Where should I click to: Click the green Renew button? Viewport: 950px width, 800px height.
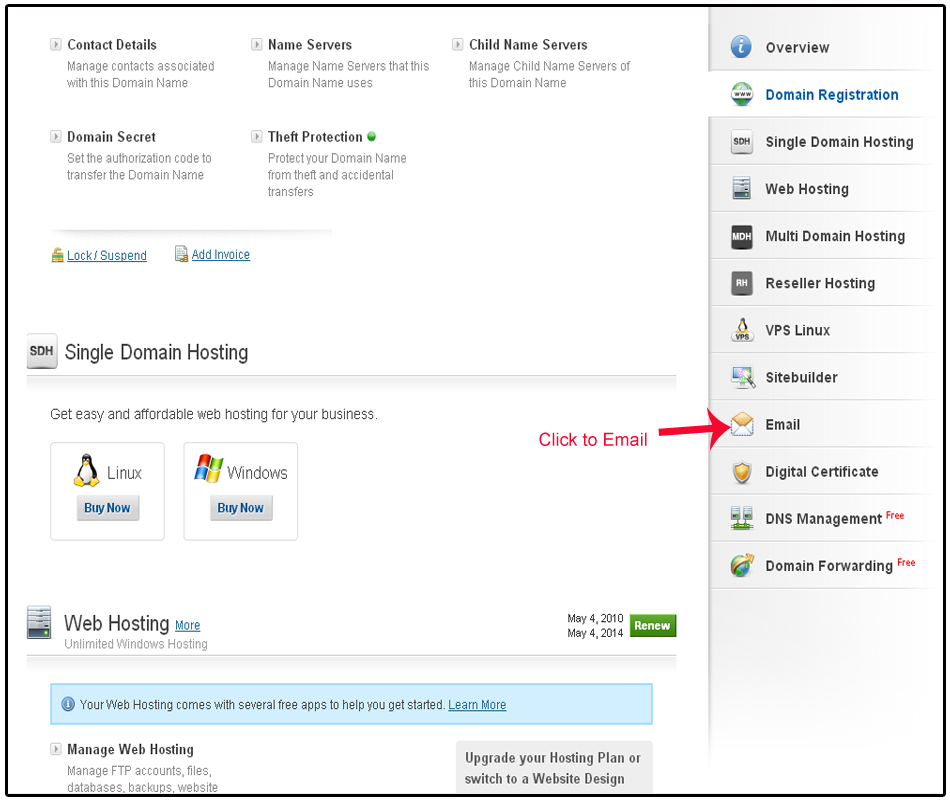[652, 626]
